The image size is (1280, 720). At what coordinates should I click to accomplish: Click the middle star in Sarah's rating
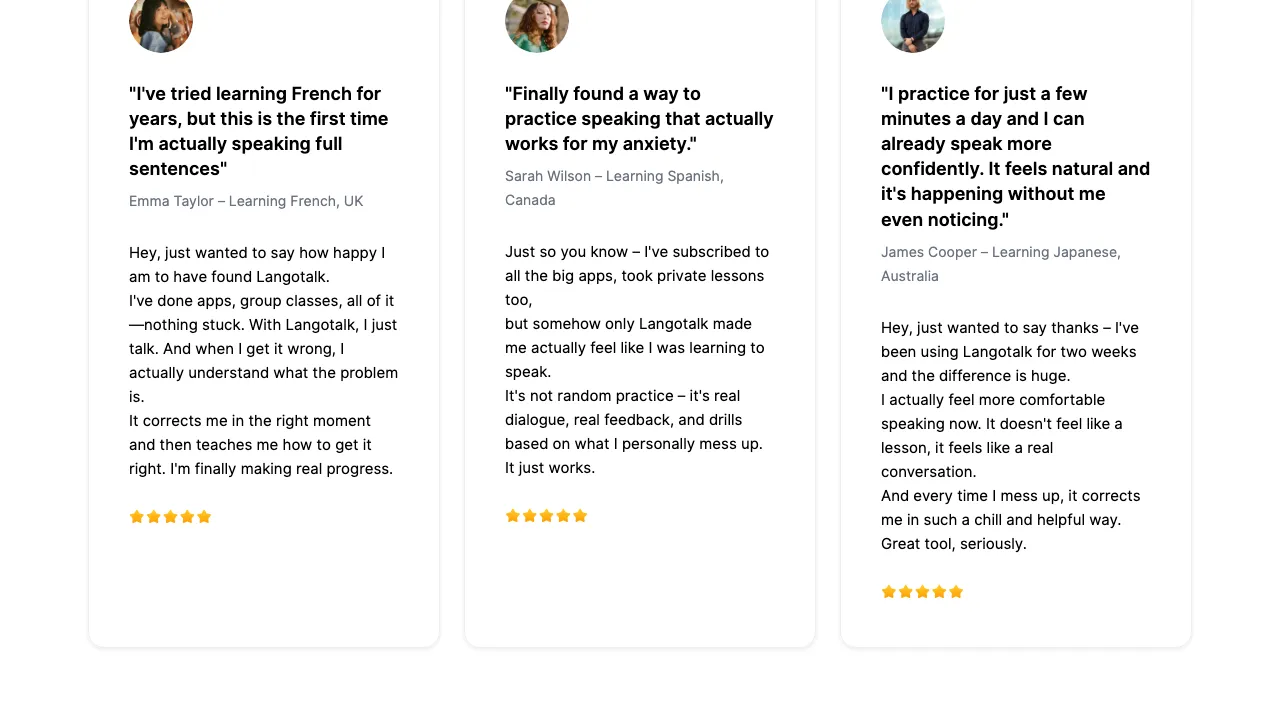coord(547,516)
